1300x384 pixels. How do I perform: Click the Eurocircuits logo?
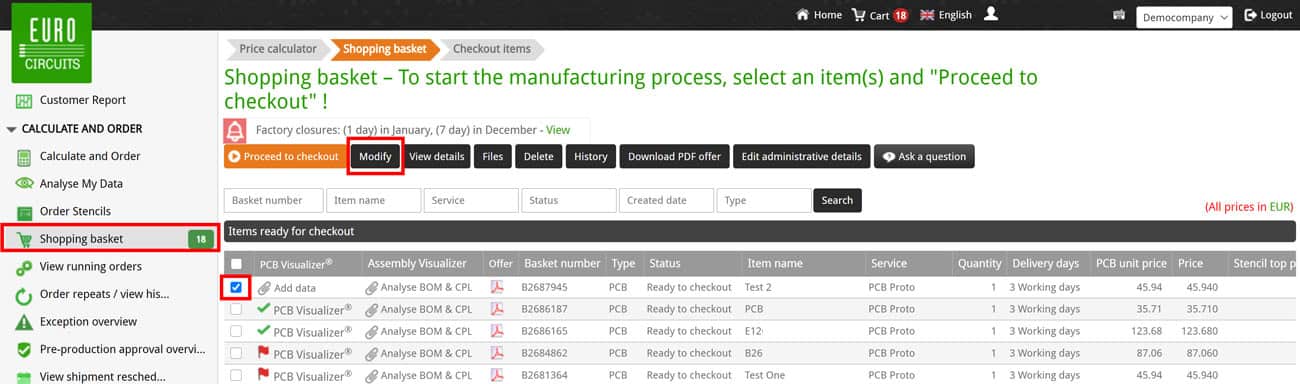pos(52,43)
